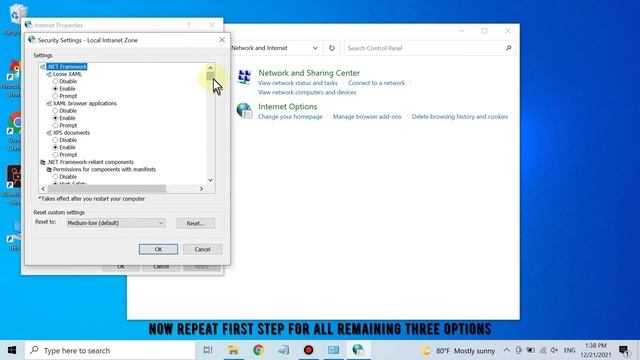Select the .NET Framework tree item
640x360 pixels.
(67, 67)
